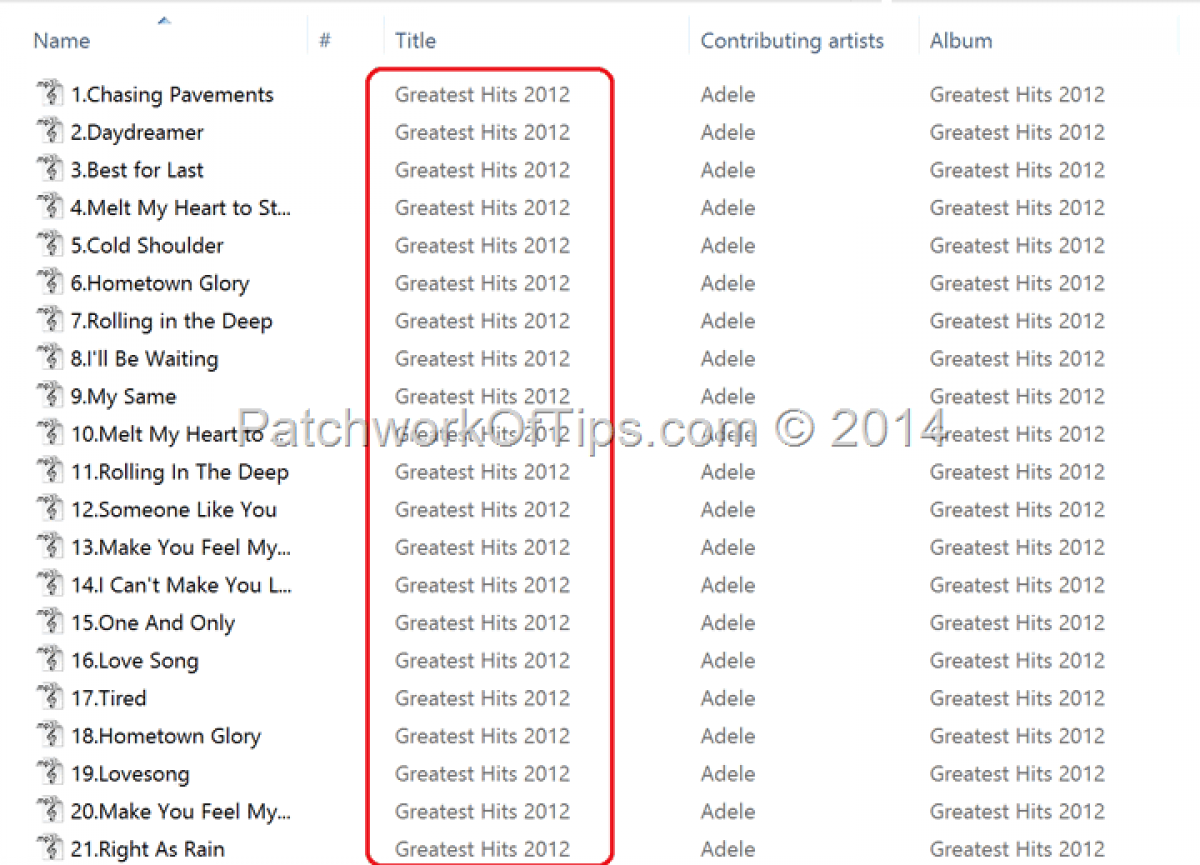The height and width of the screenshot is (865, 1200).
Task: Sort by Contributing artists column header
Action: coord(792,41)
